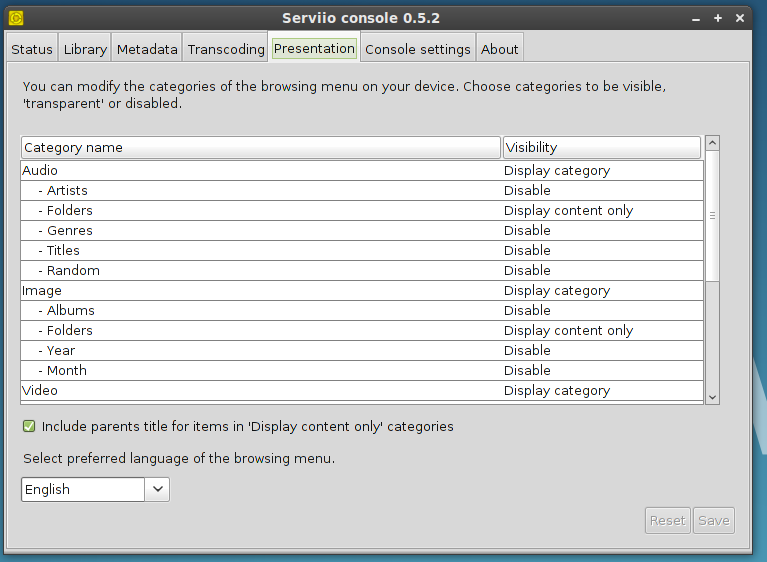Open the Console settings tab
Image resolution: width=767 pixels, height=562 pixels.
coord(418,49)
